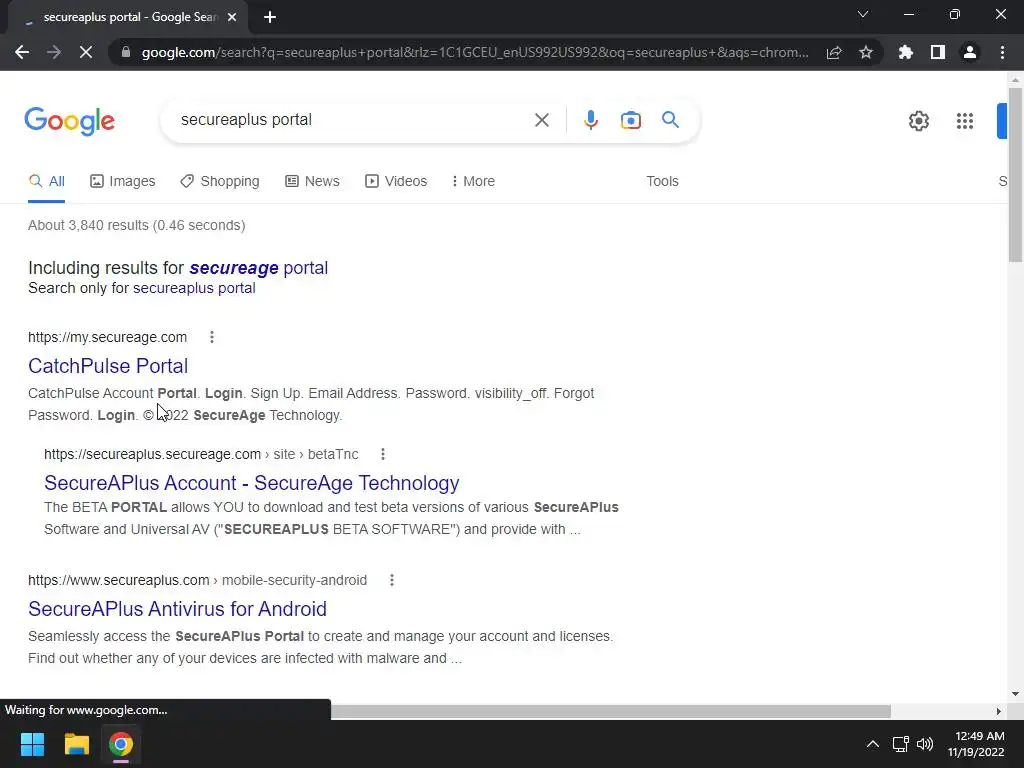
Task: Click the https://my.secureage.com URL text
Action: [107, 337]
